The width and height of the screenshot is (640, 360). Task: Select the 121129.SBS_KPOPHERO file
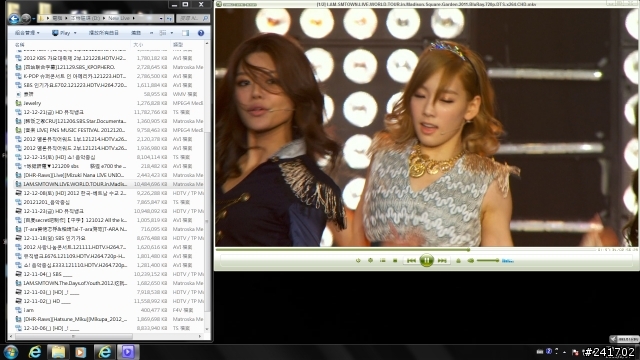109,67
